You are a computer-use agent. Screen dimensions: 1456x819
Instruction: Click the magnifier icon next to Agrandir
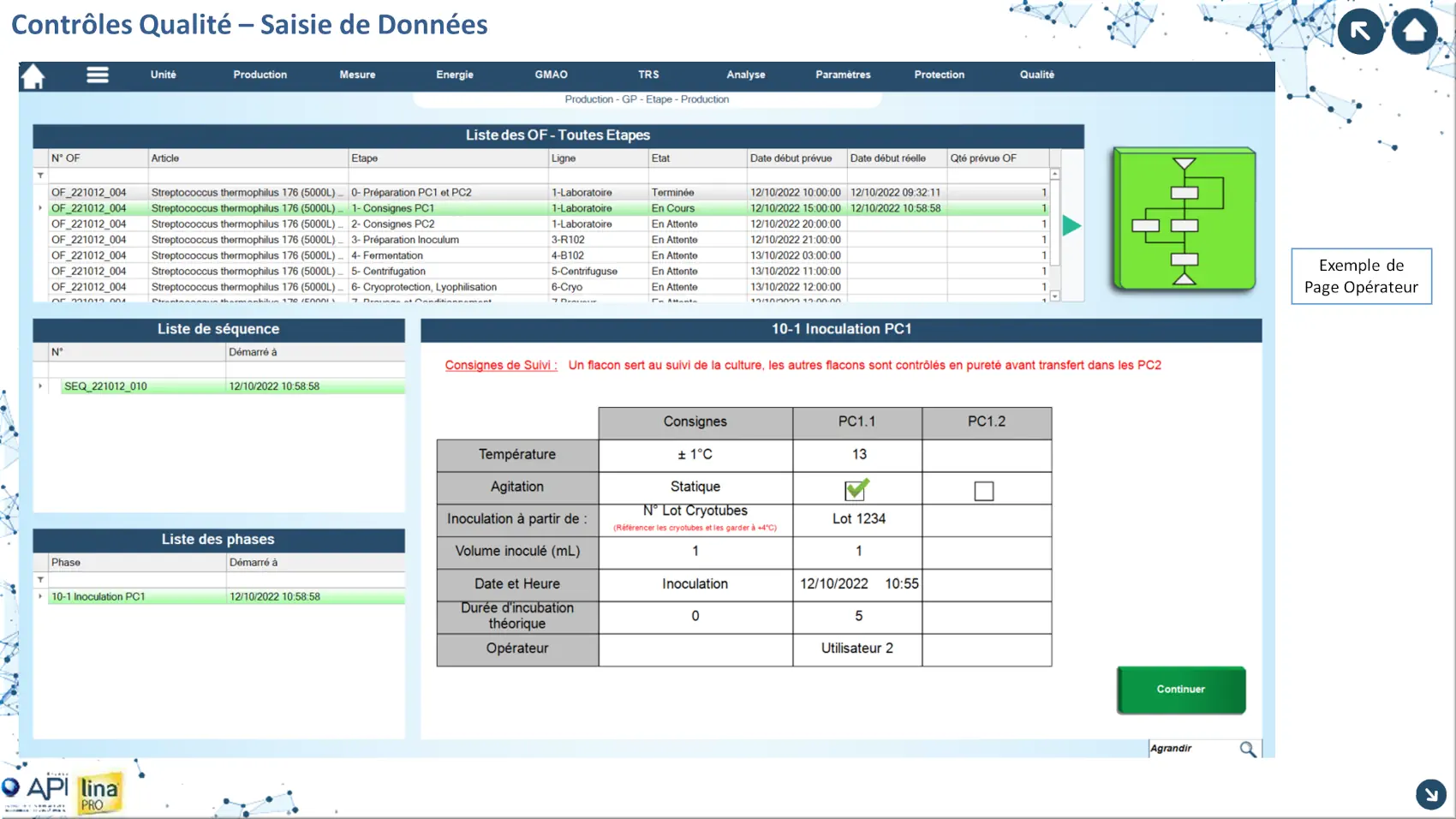coord(1248,749)
